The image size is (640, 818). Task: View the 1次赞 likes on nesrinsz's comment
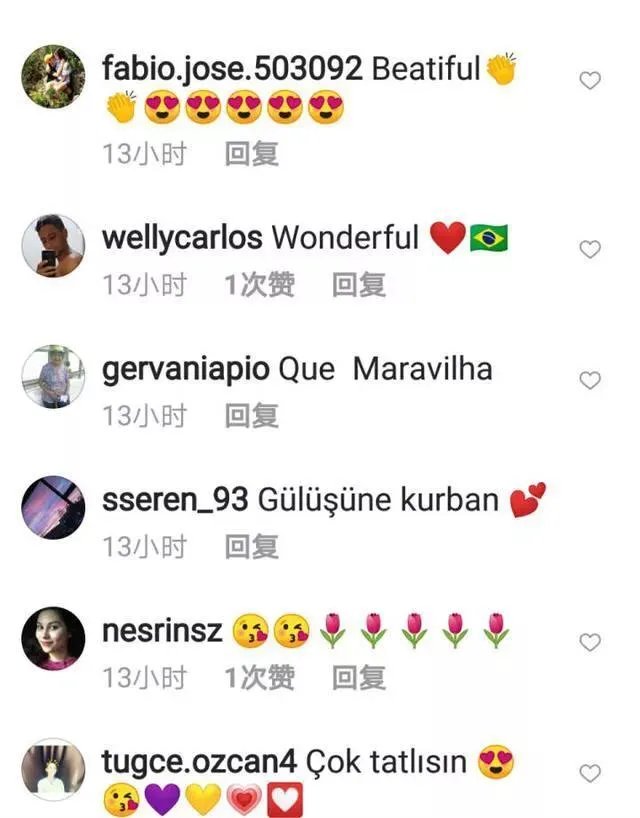click(259, 678)
